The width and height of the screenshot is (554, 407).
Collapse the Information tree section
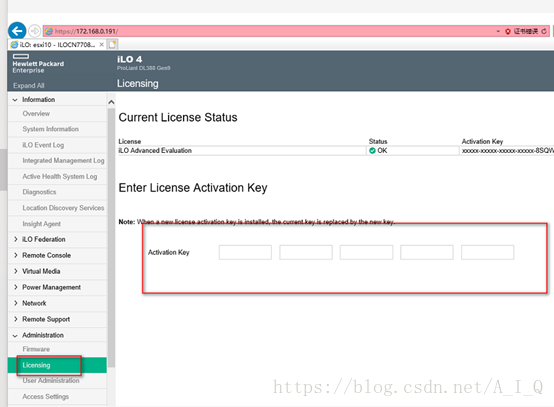tap(15, 100)
